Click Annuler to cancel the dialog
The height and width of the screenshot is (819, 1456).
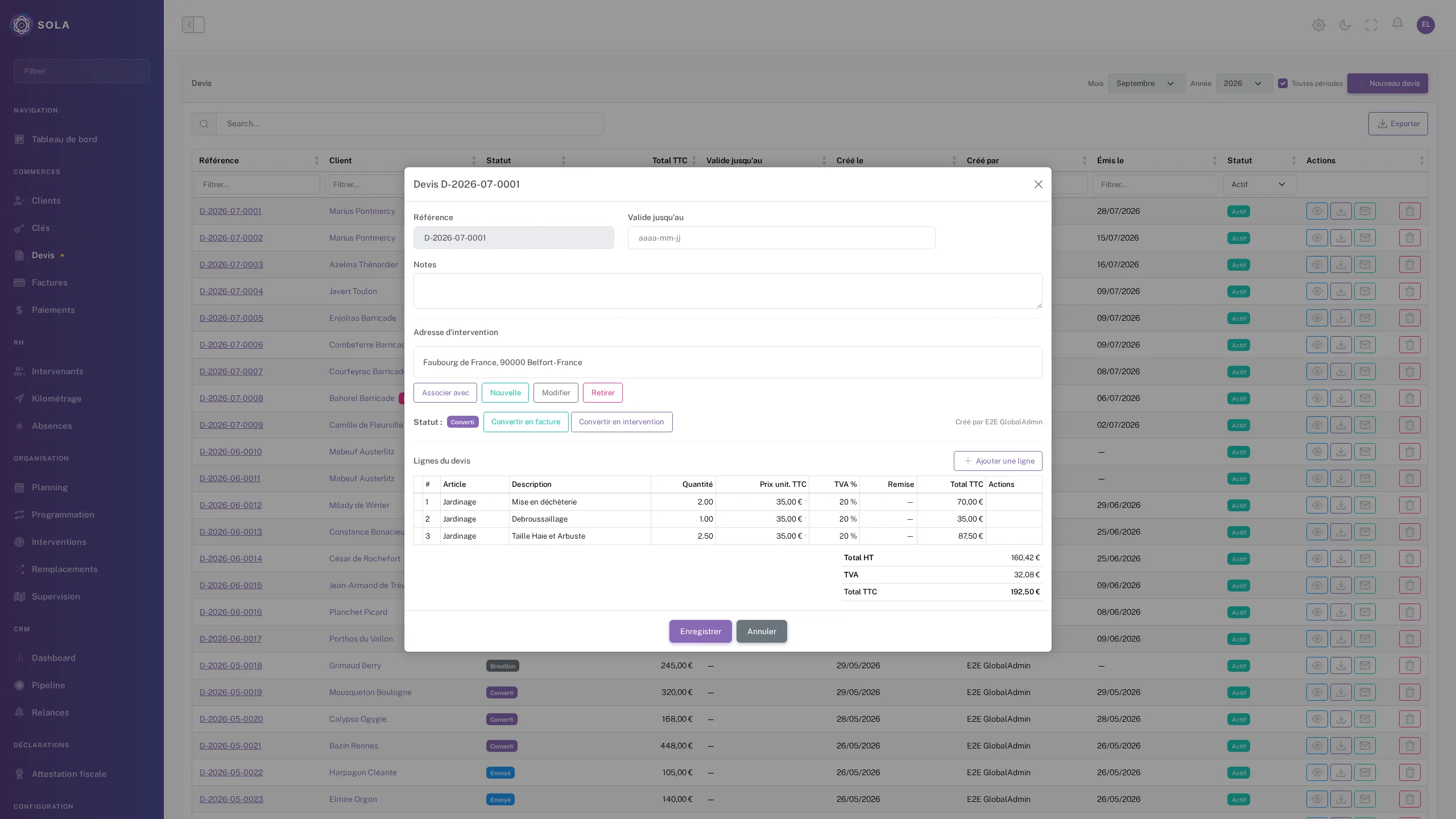762,631
